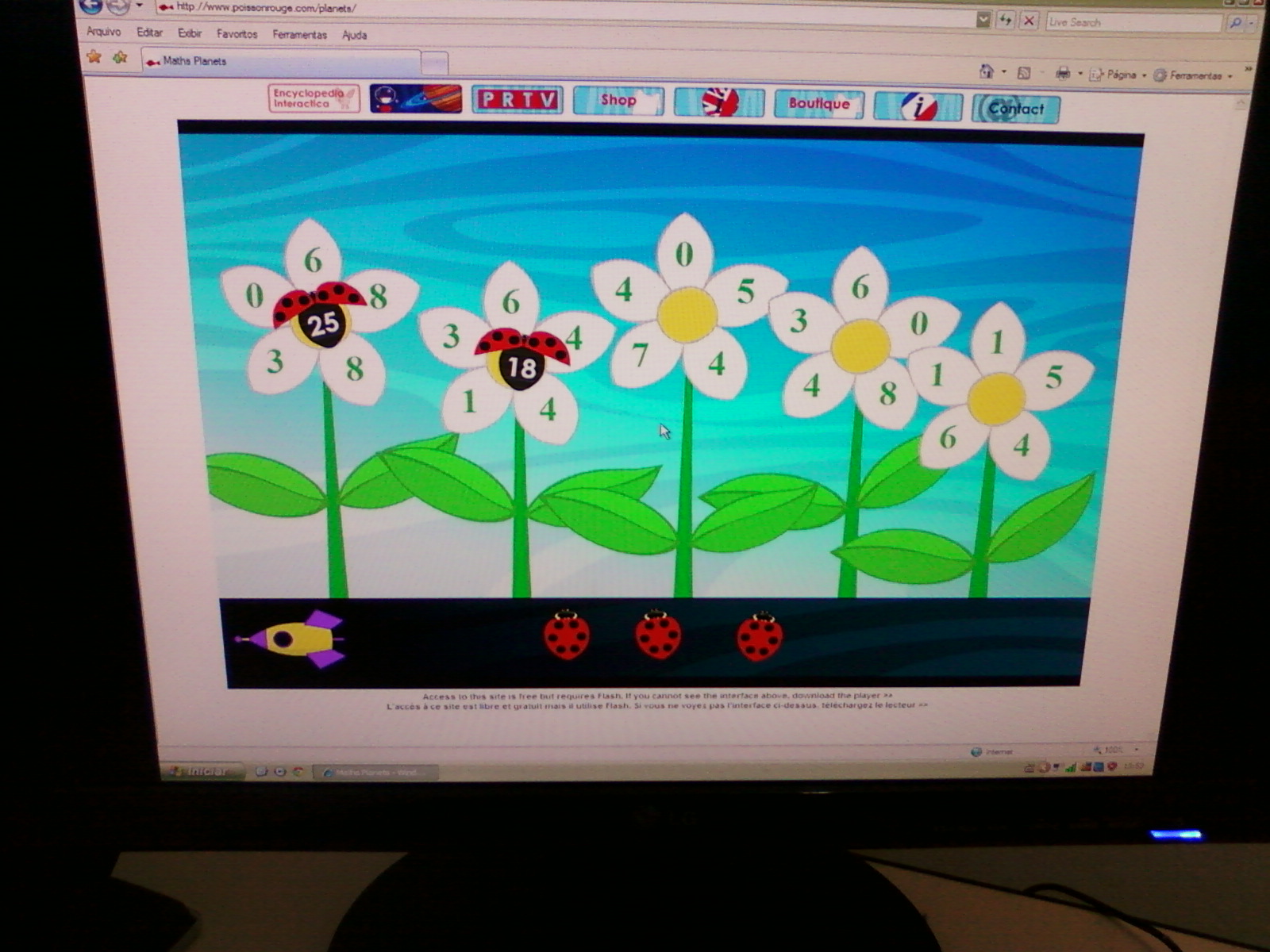
Task: Pick the last ladybug in the bottom tray
Action: [x=760, y=636]
